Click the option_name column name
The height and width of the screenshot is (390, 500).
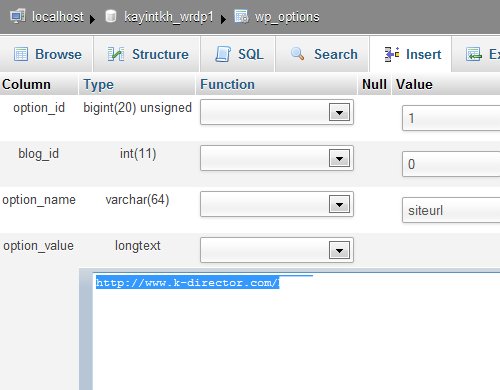[x=39, y=200]
